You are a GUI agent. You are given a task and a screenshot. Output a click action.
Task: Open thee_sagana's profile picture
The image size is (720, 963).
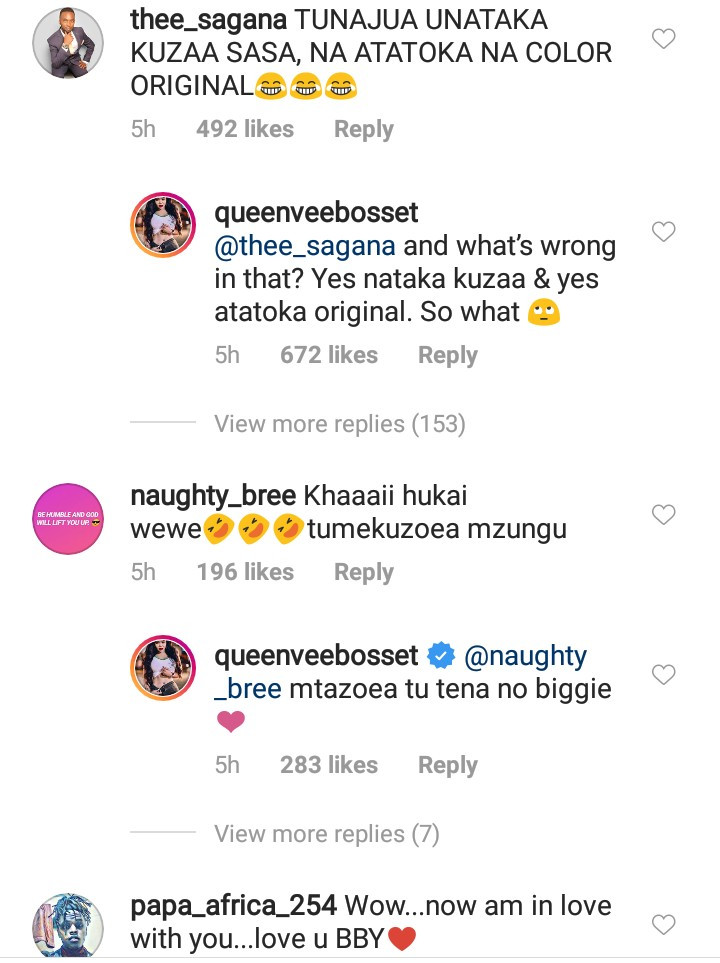pos(69,42)
